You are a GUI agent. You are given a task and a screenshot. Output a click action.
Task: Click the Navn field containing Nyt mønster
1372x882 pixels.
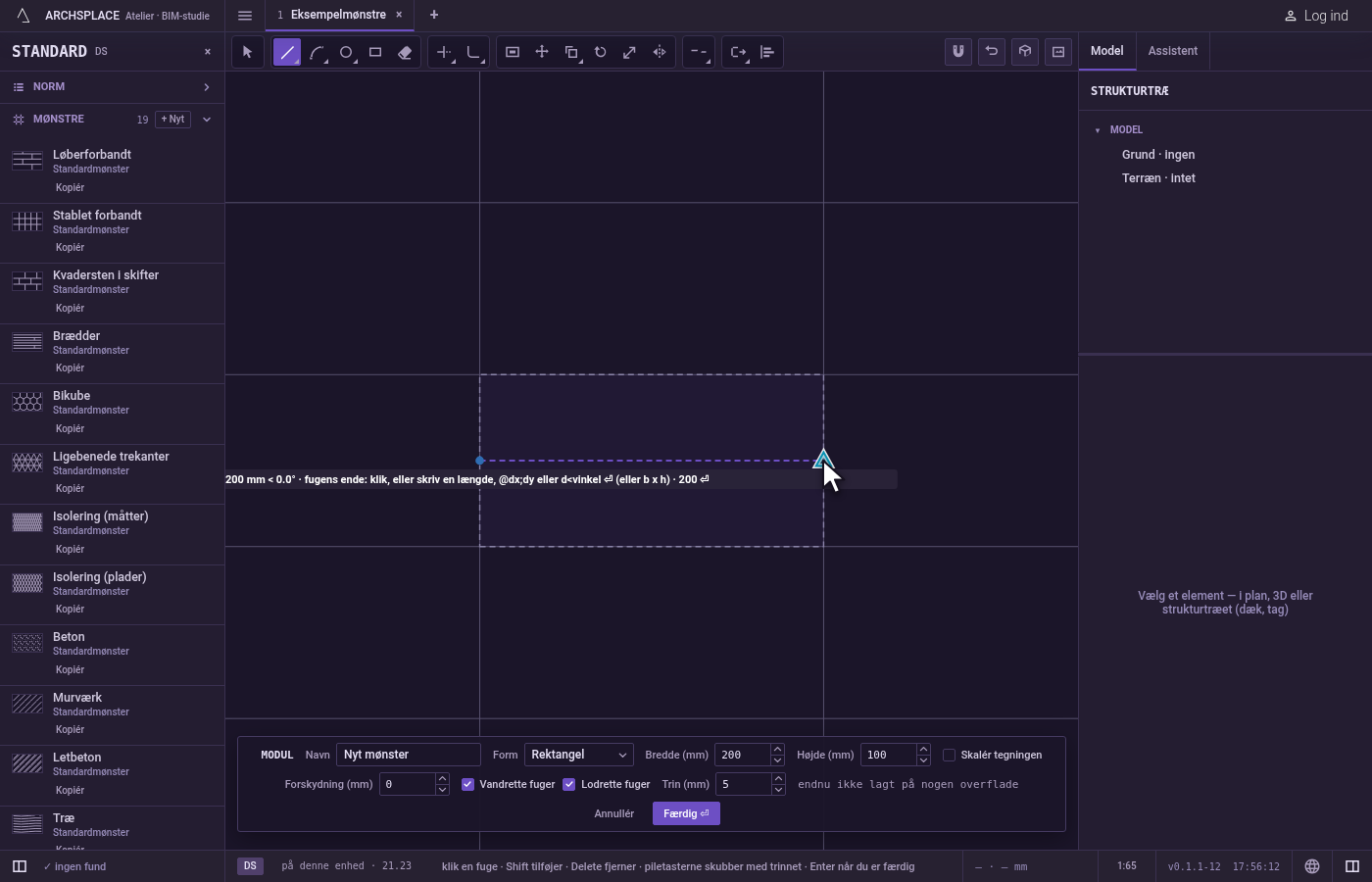pos(409,755)
